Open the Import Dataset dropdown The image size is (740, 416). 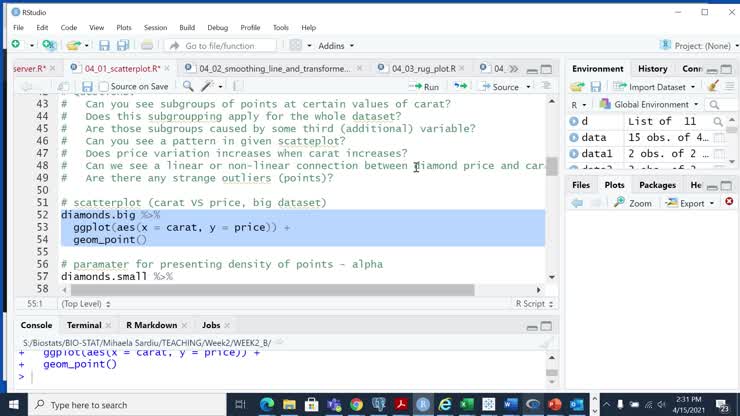pyautogui.click(x=655, y=87)
